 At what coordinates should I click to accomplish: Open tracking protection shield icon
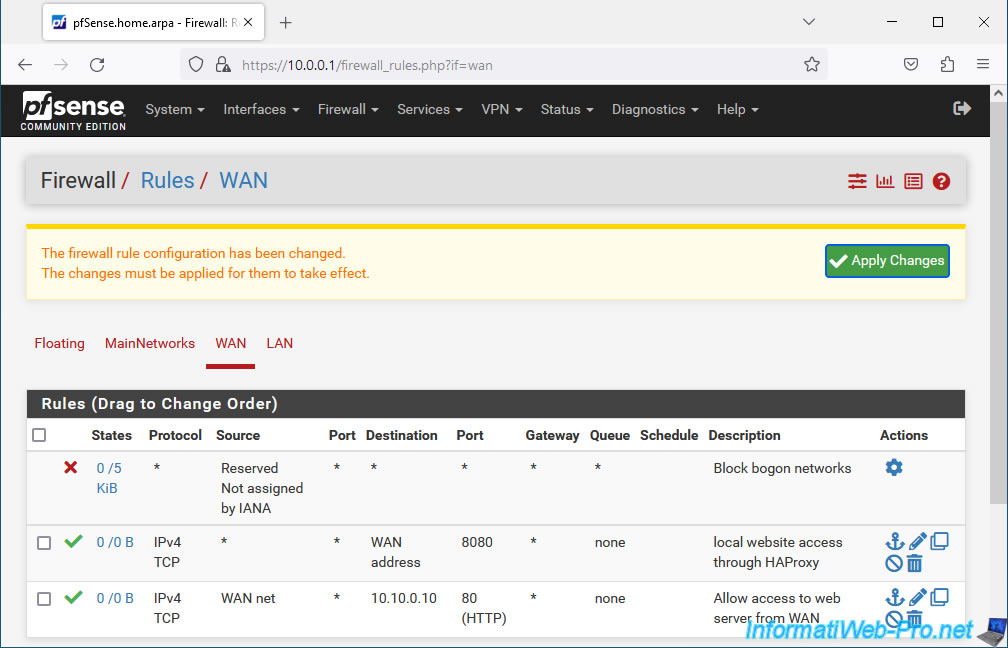click(x=196, y=65)
